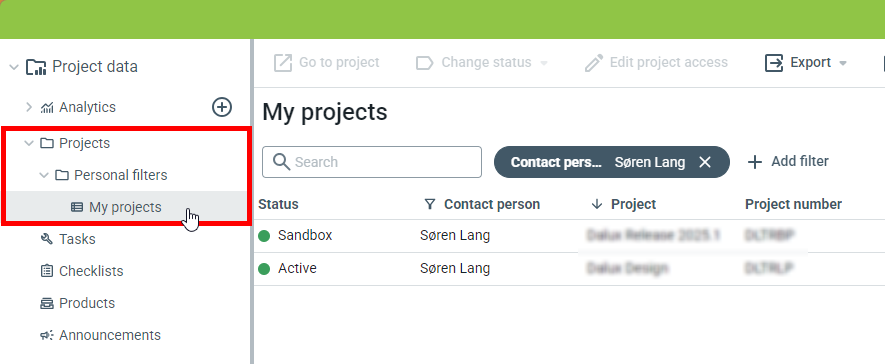The height and width of the screenshot is (364, 885).
Task: Select My projects filter in sidebar
Action: coord(125,207)
